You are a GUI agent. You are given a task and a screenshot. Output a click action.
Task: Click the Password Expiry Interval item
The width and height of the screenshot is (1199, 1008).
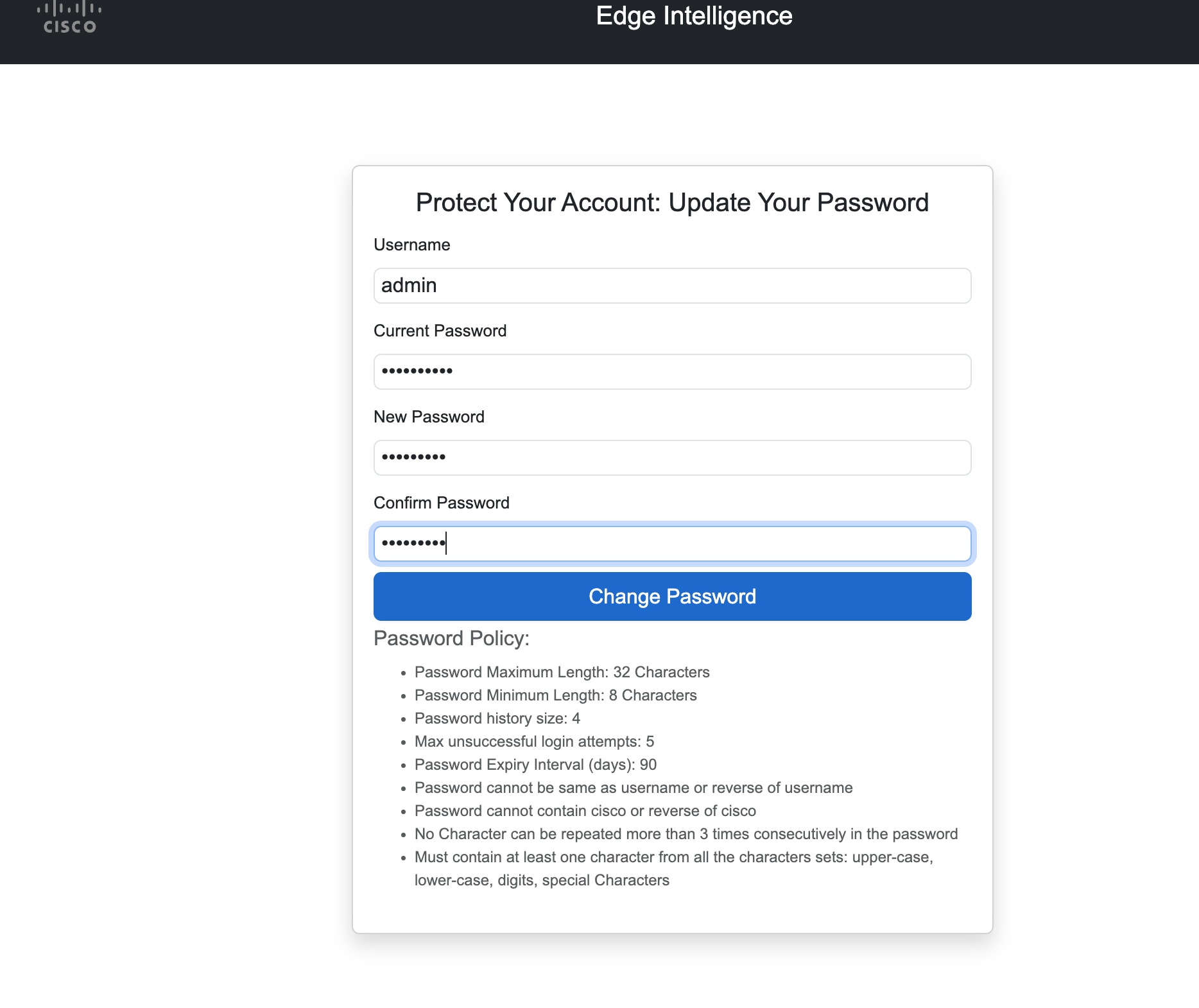(x=535, y=765)
